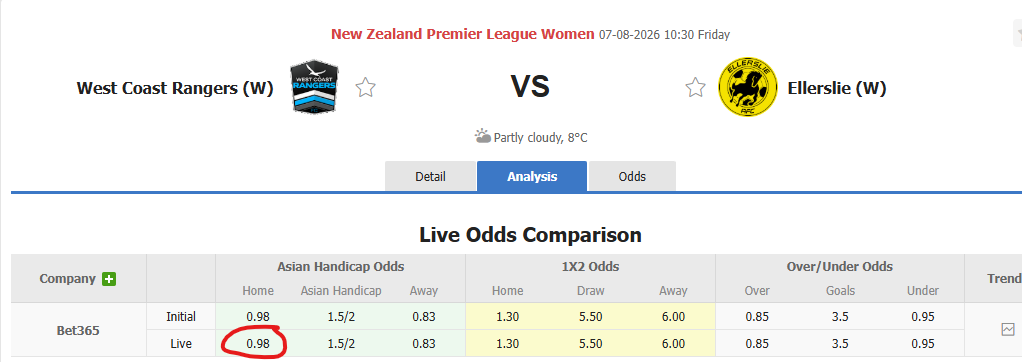
Task: Click the initial 1X2 home odds 1.30
Action: coord(507,317)
